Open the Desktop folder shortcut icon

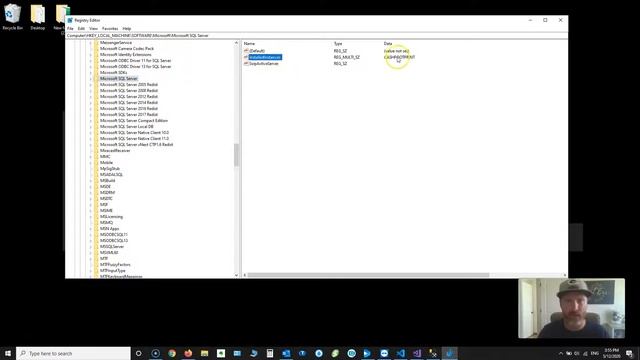tap(38, 17)
